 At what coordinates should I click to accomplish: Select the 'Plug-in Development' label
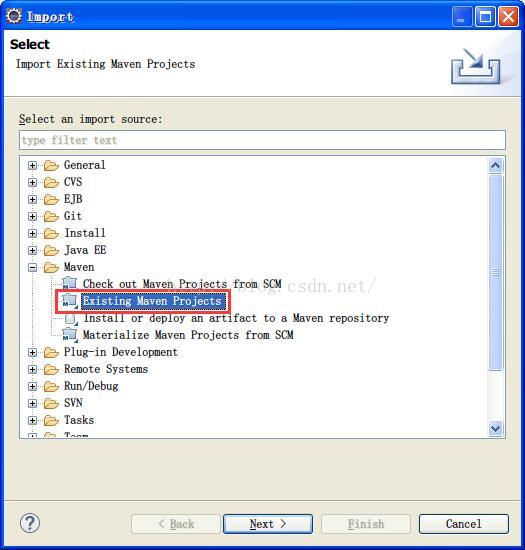coord(121,352)
